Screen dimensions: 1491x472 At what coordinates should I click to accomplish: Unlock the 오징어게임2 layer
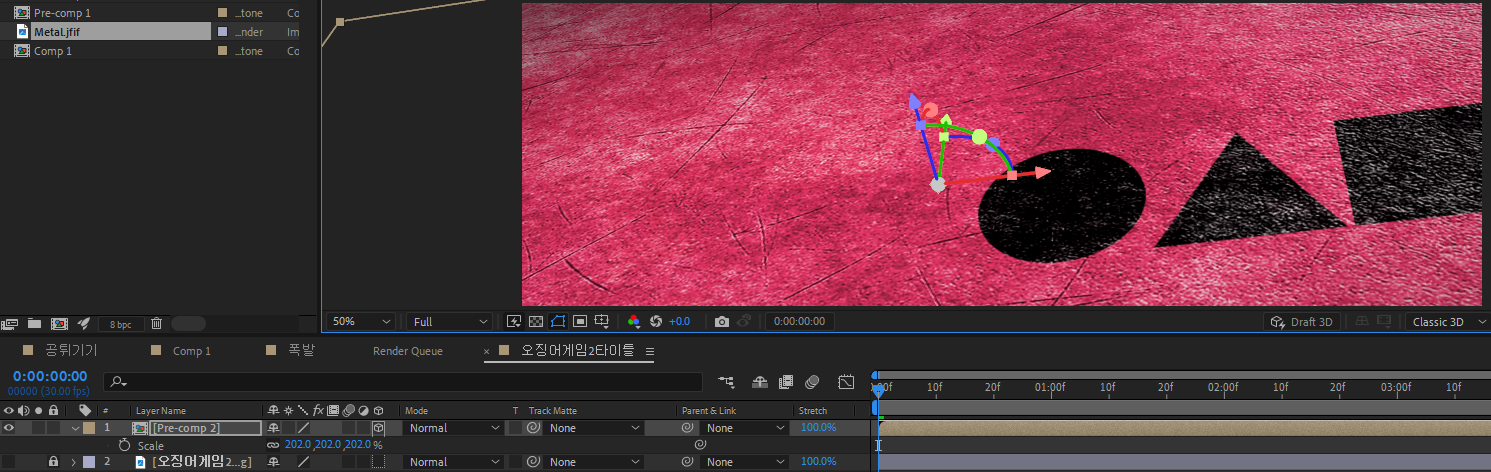(x=53, y=462)
